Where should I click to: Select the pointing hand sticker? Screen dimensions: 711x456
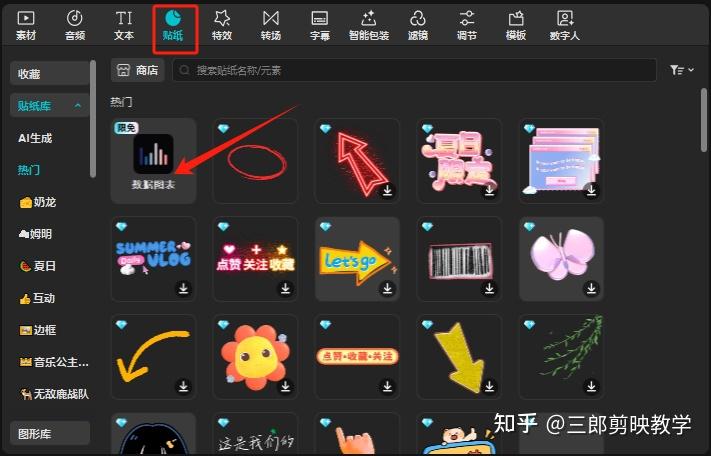click(x=357, y=434)
